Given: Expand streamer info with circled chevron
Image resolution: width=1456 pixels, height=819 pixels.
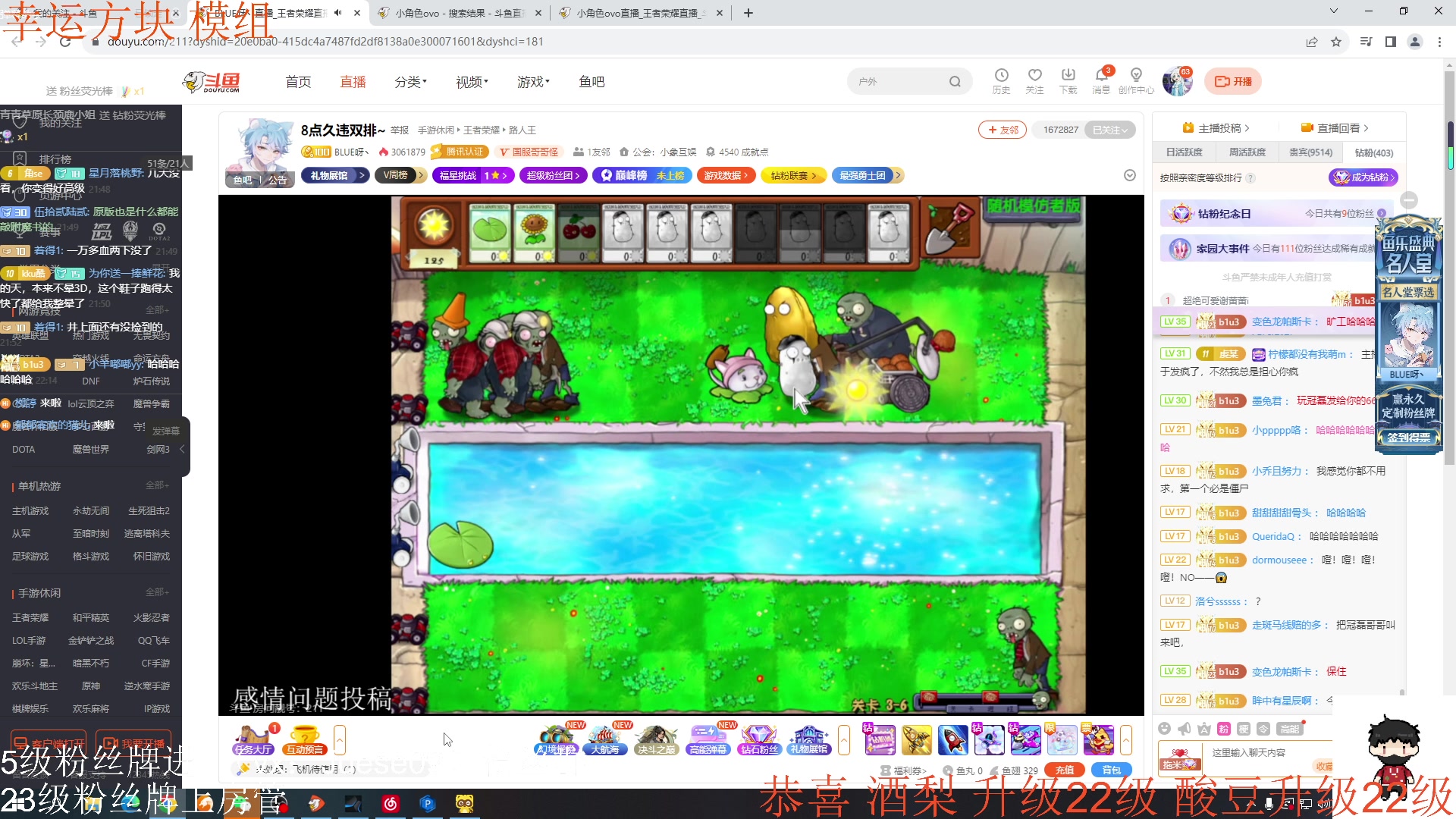Looking at the screenshot, I should click(x=1129, y=175).
